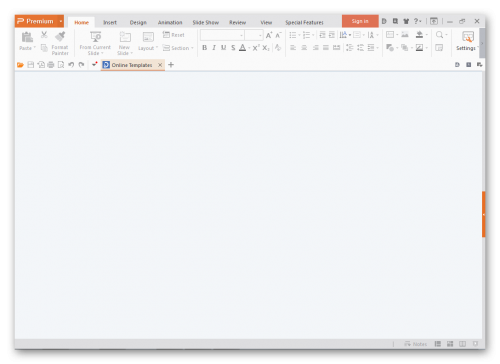This screenshot has height=364, width=500.
Task: Open the Premium application menu
Action: coord(36,21)
